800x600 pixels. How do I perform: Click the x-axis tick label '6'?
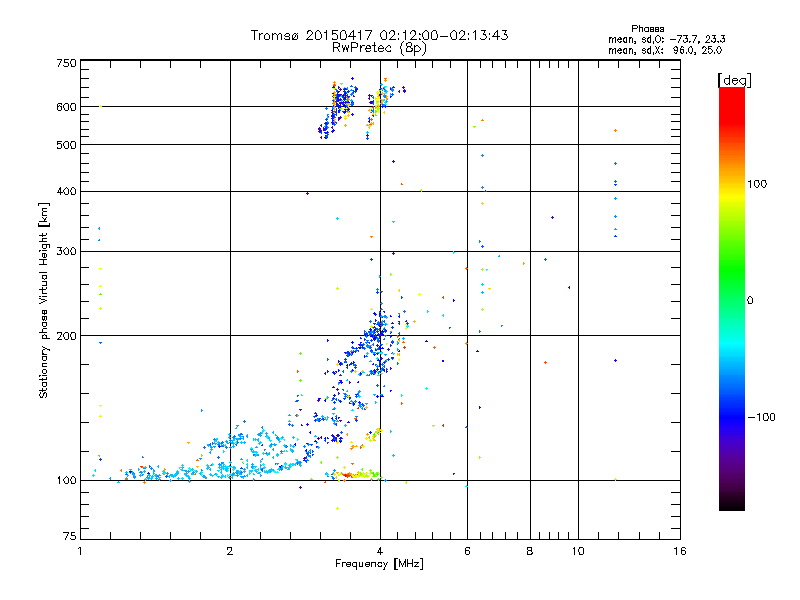tap(467, 551)
